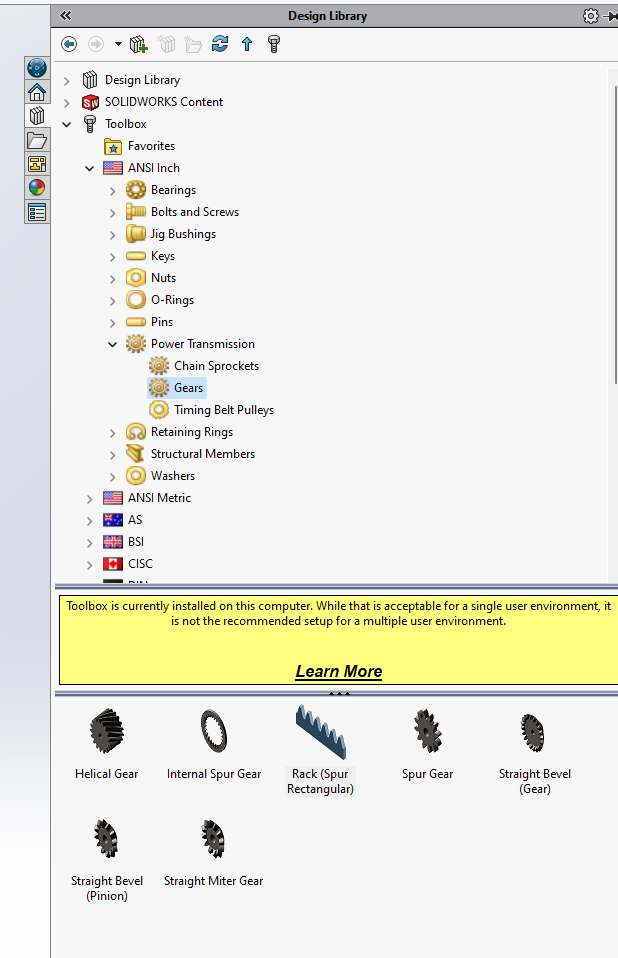Select Bolts and Screws category
Viewport: 618px width, 958px height.
pos(195,212)
